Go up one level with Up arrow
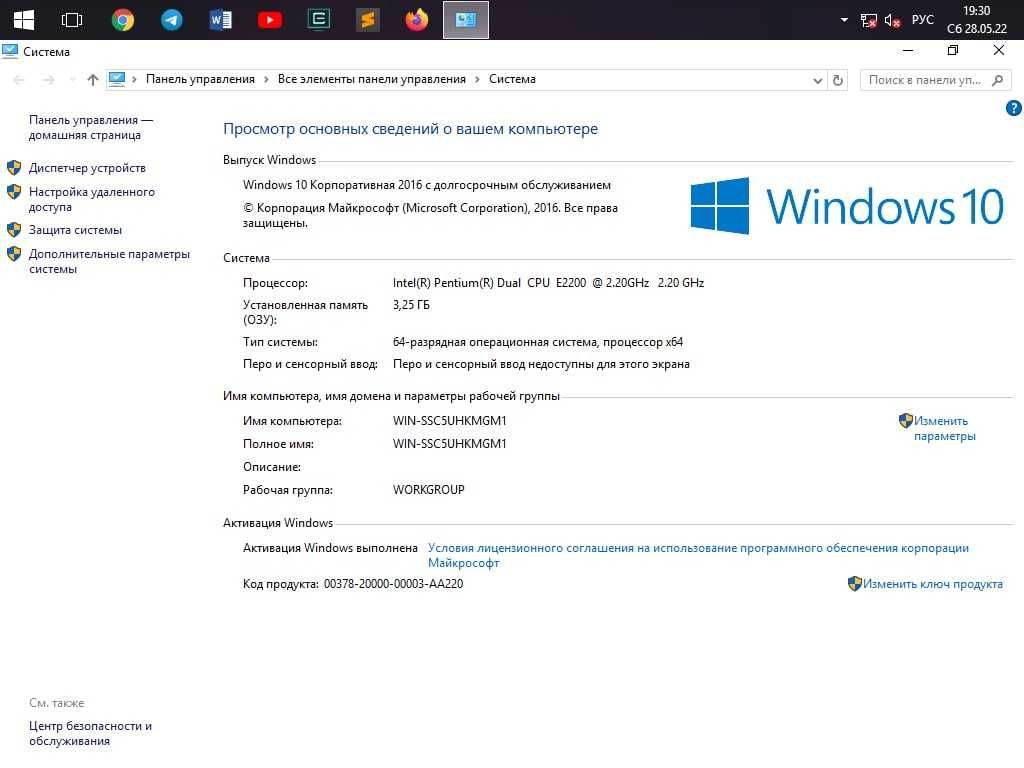1024x768 pixels. (93, 80)
